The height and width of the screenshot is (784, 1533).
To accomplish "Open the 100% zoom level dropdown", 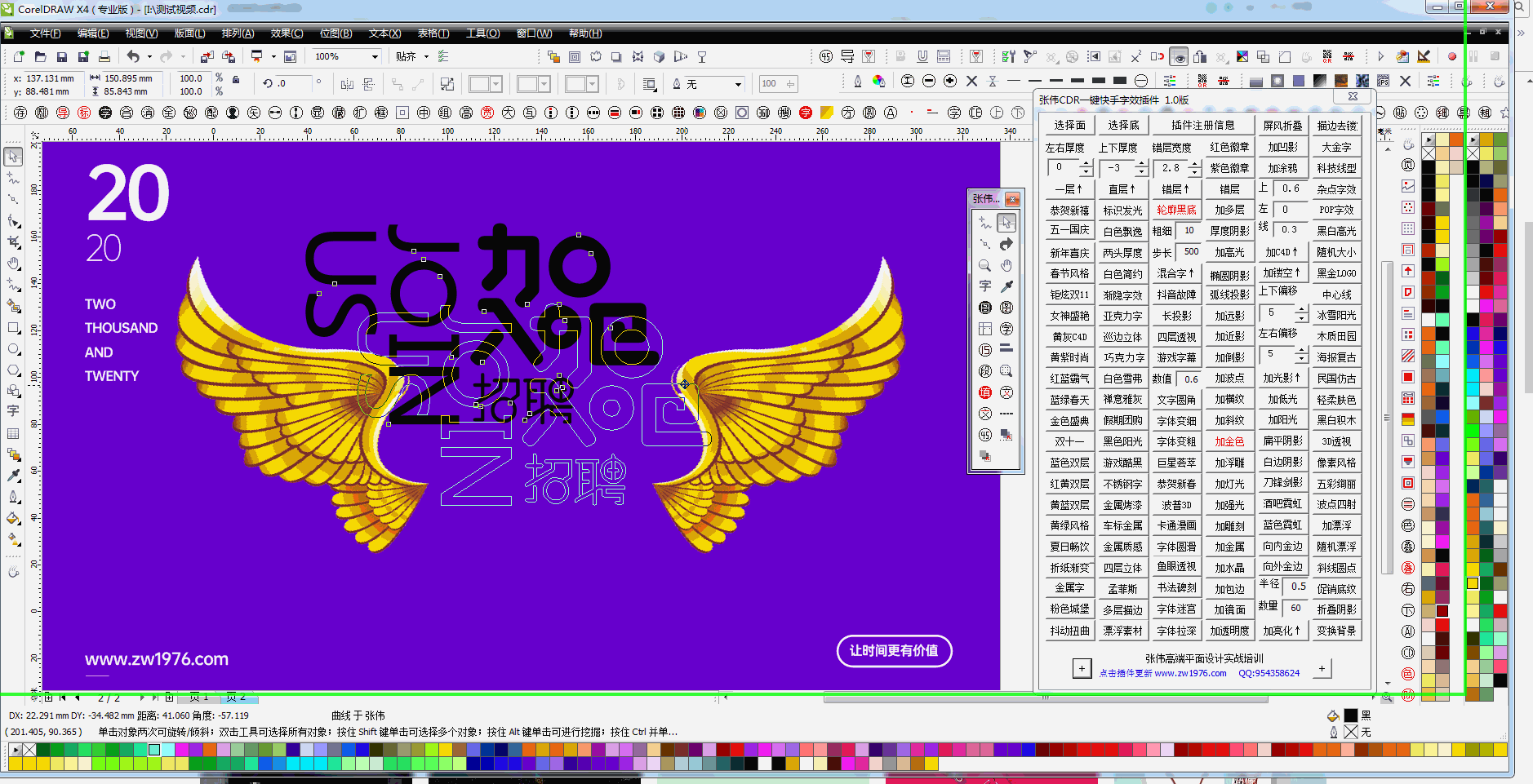I will pyautogui.click(x=375, y=56).
